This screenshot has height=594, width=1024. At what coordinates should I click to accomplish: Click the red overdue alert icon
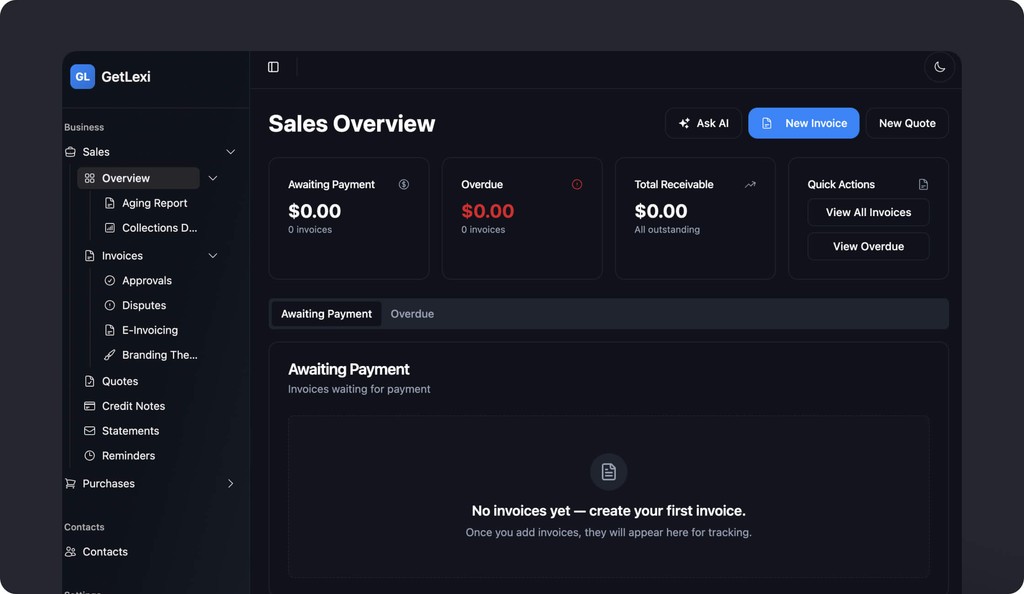pyautogui.click(x=577, y=184)
